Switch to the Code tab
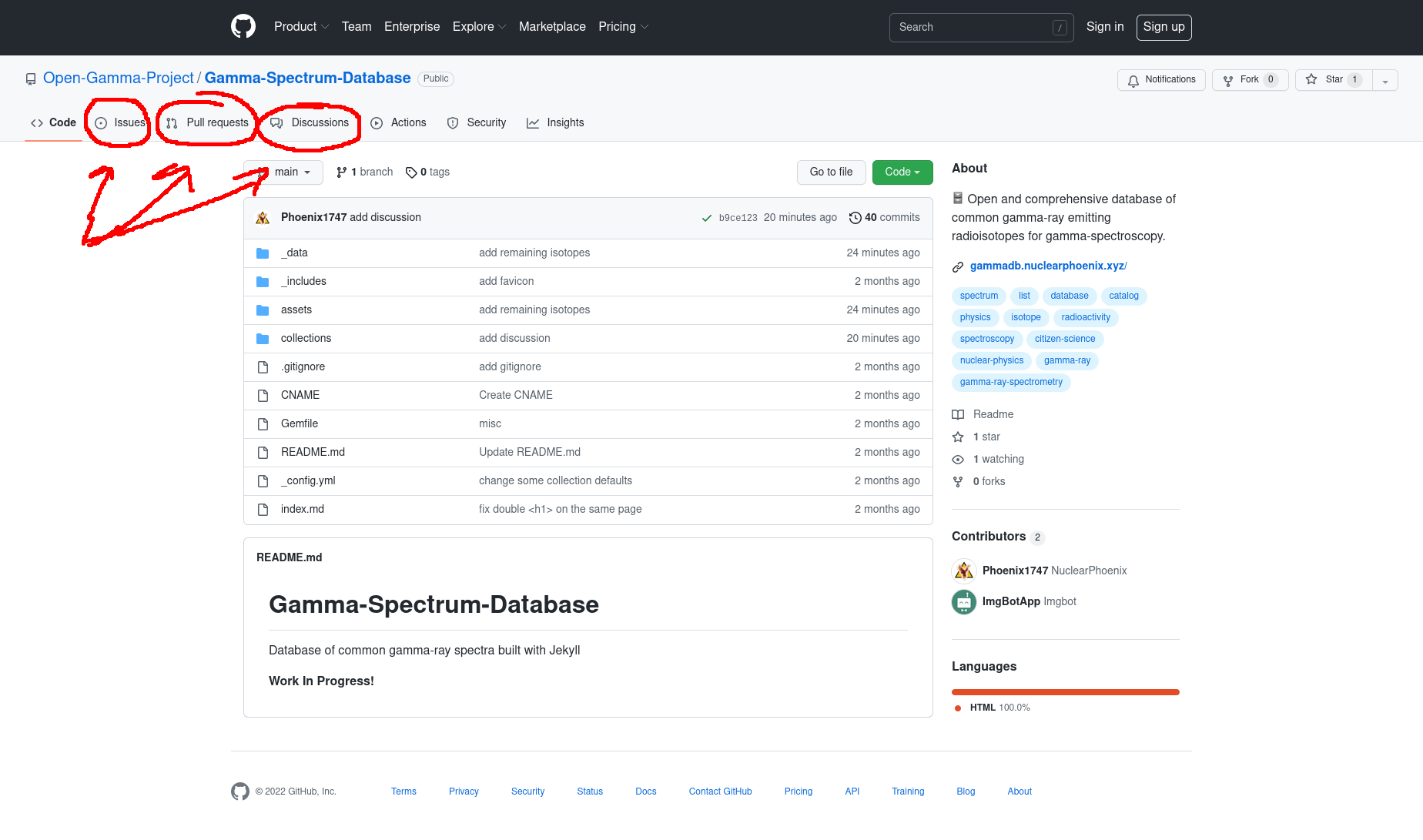Viewport: 1423px width, 840px height. (53, 123)
